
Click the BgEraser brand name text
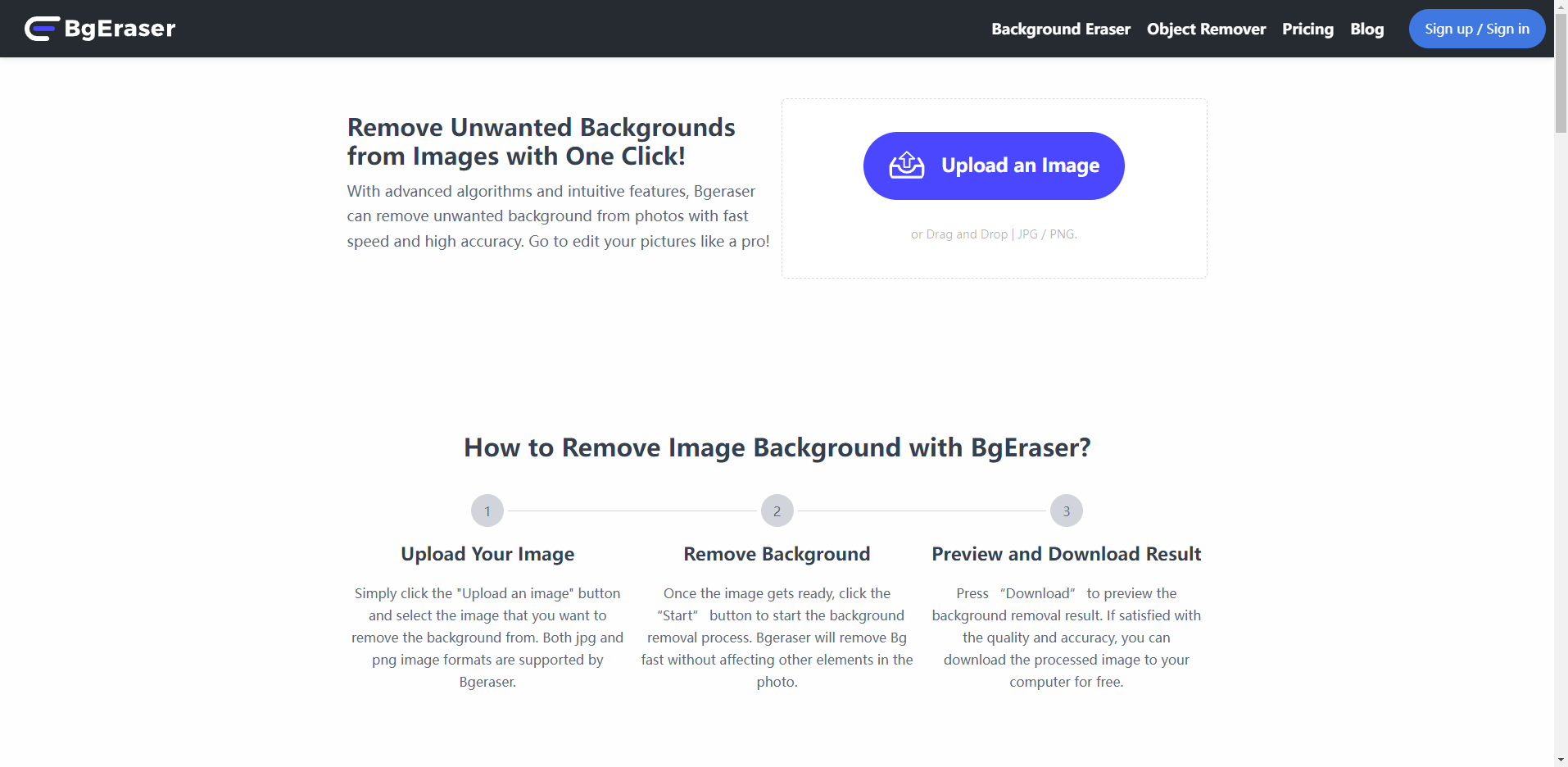120,29
